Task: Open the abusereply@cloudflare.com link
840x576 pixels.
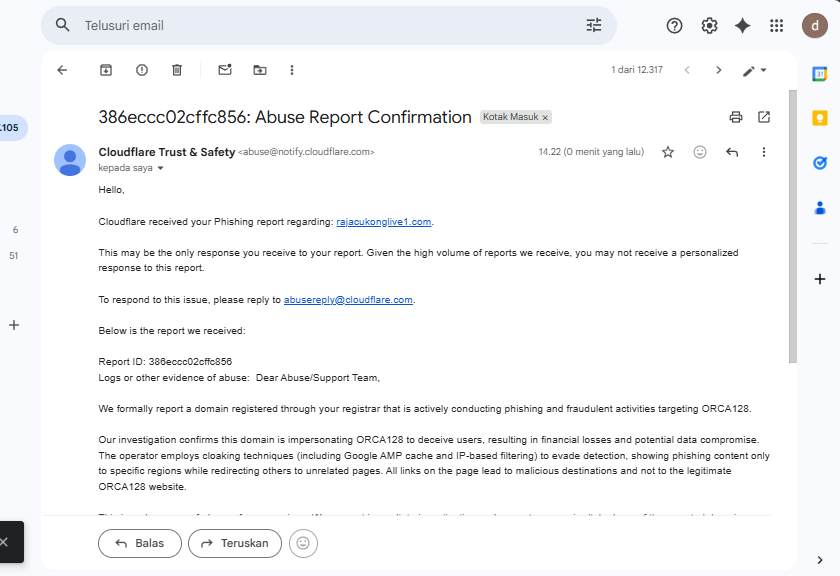Action: coord(348,300)
